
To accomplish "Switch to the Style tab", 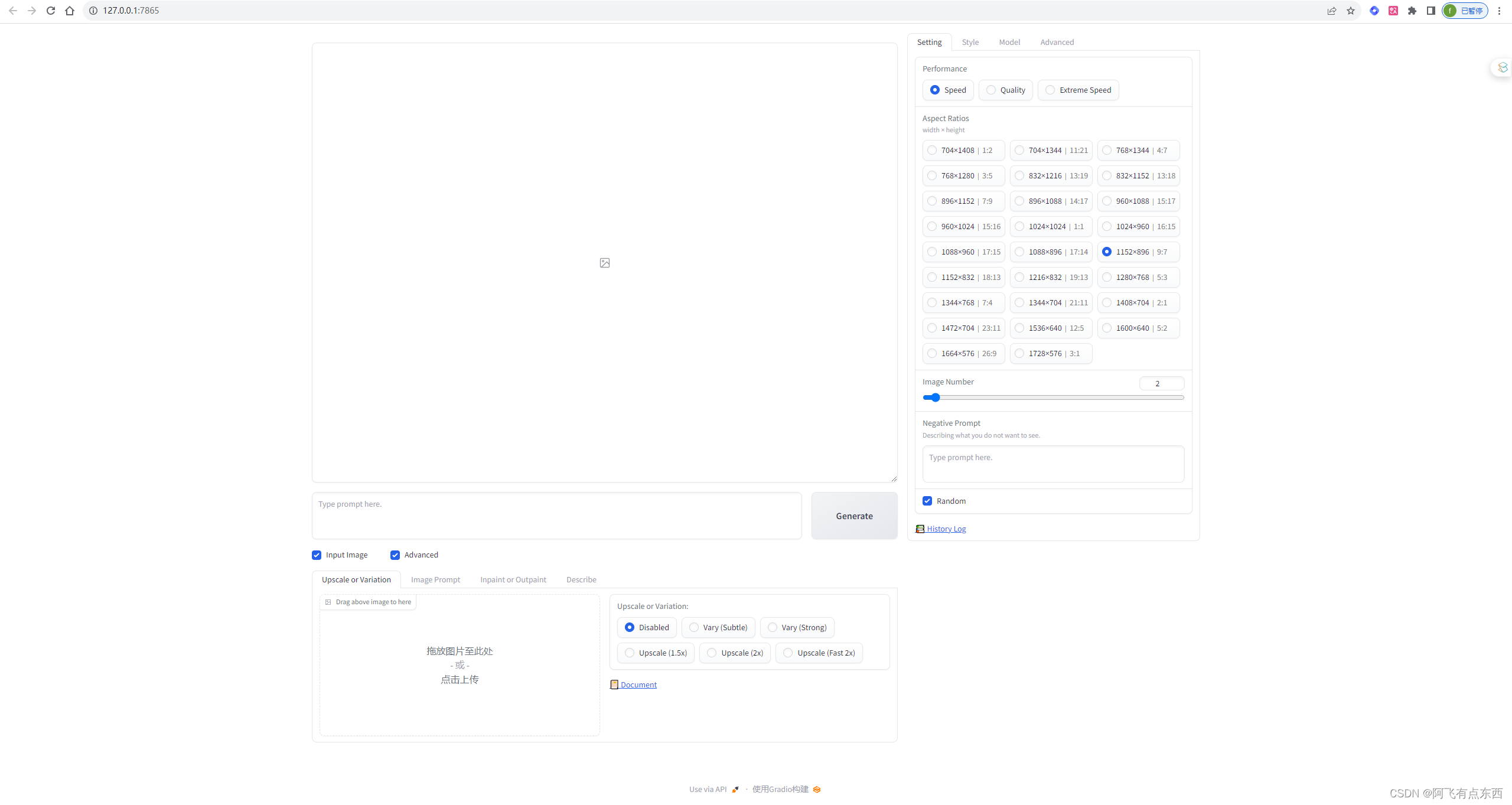I will 970,42.
